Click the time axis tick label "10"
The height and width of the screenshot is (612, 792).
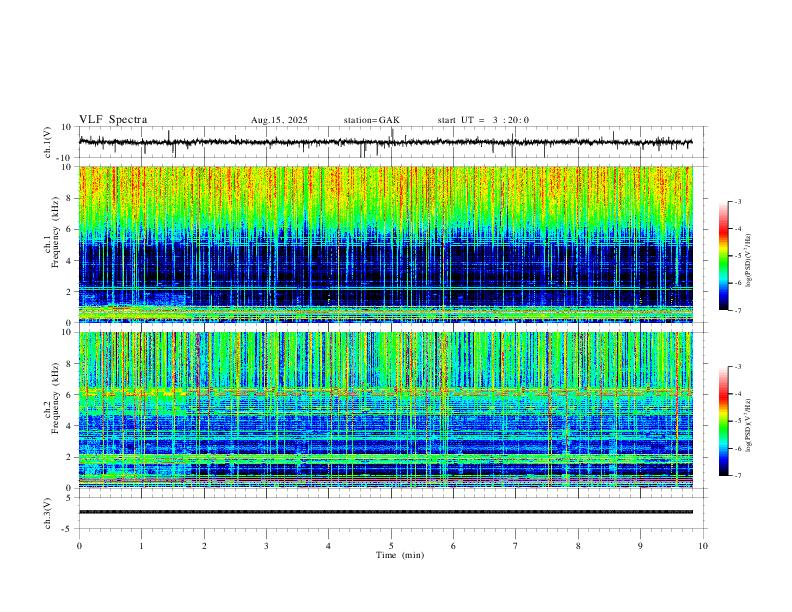pos(703,546)
